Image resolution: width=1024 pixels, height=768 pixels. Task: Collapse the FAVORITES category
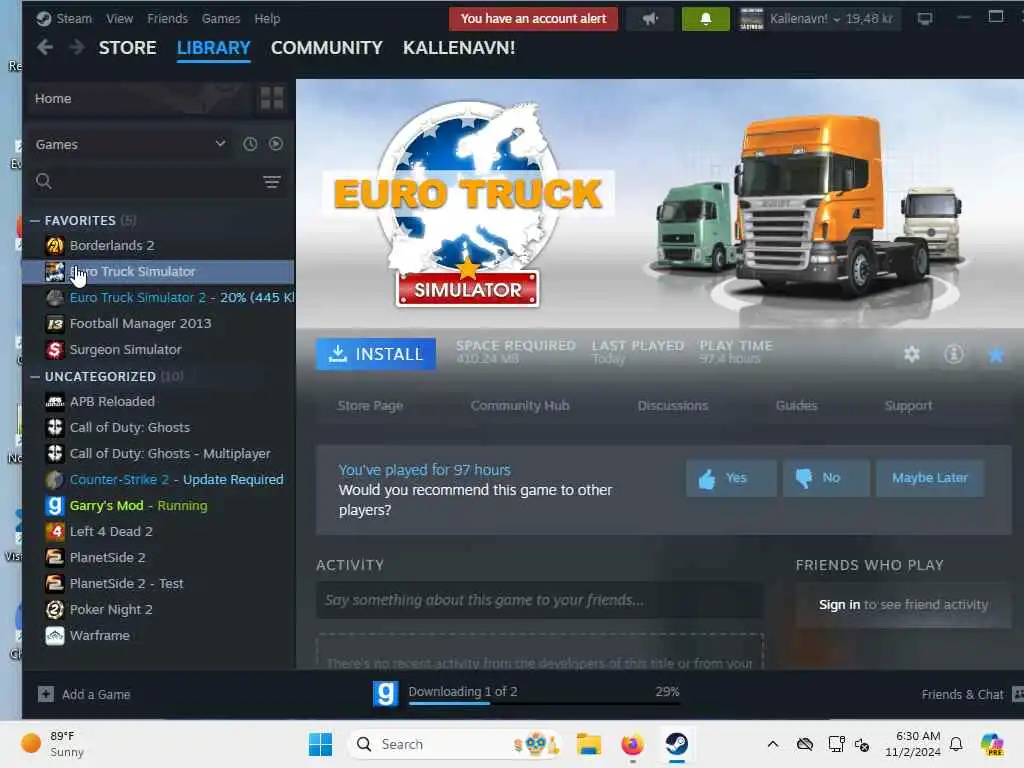click(x=35, y=221)
